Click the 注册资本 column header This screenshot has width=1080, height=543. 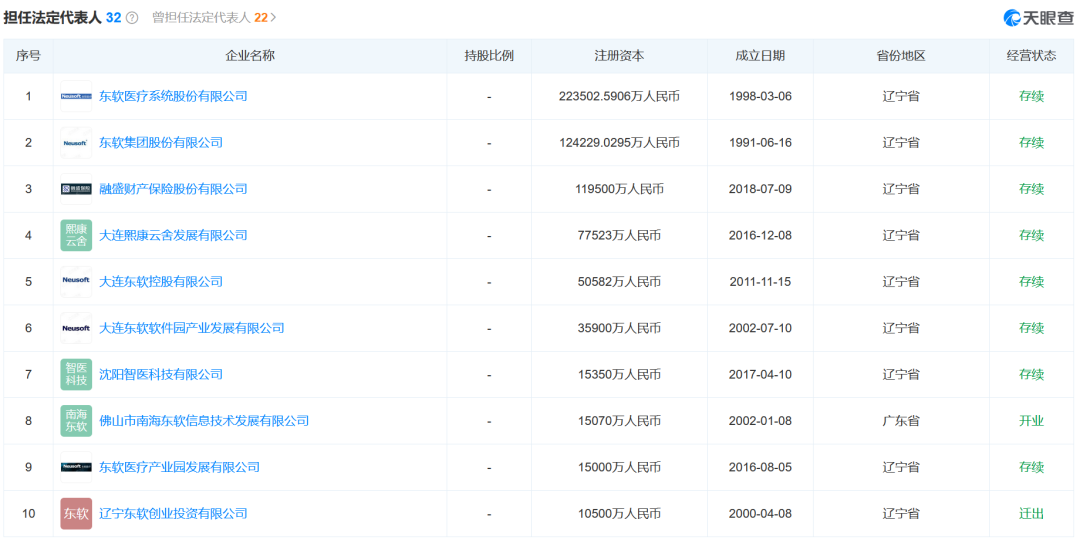tap(619, 56)
